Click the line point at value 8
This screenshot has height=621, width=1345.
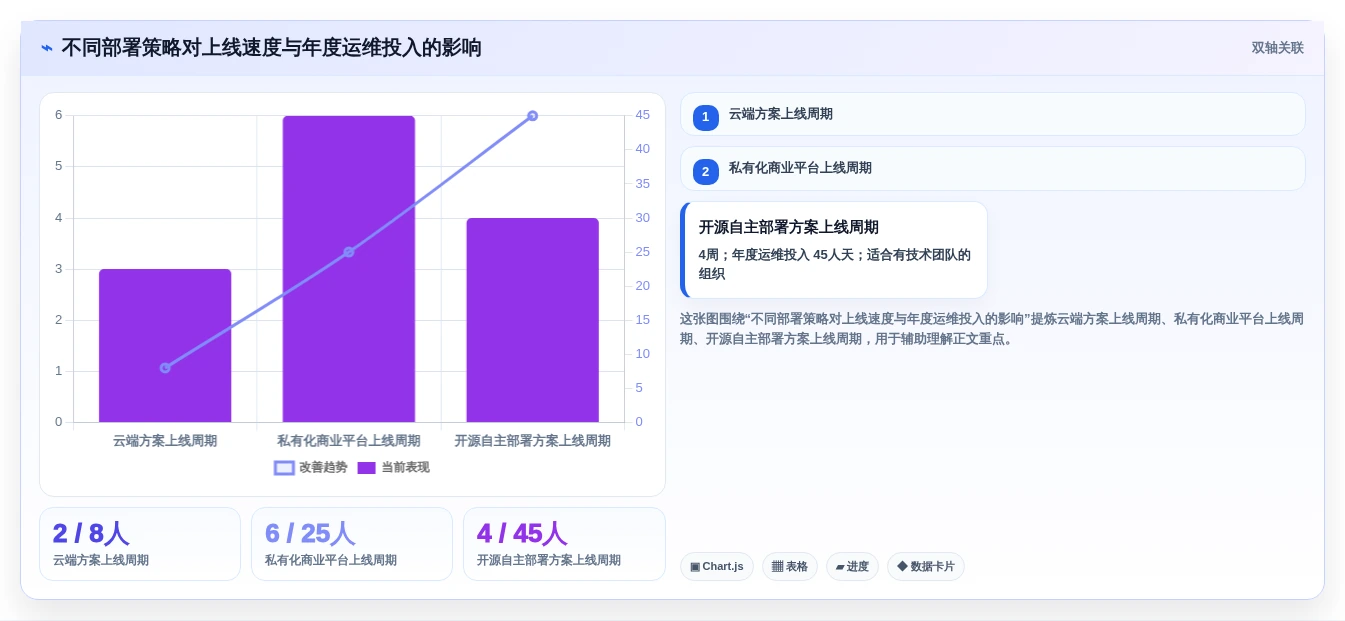point(165,368)
